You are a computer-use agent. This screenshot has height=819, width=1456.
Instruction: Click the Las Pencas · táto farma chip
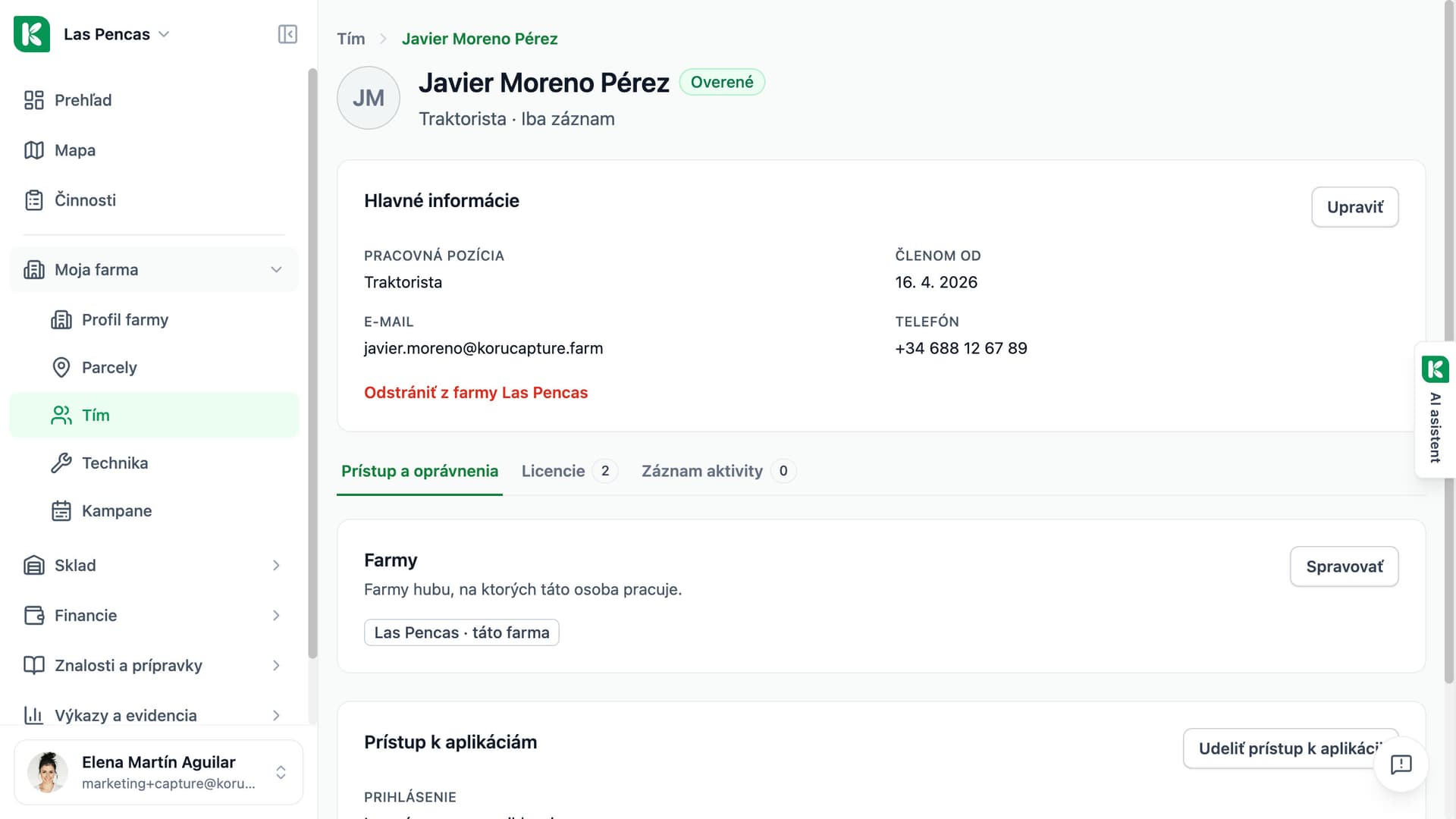pos(462,632)
